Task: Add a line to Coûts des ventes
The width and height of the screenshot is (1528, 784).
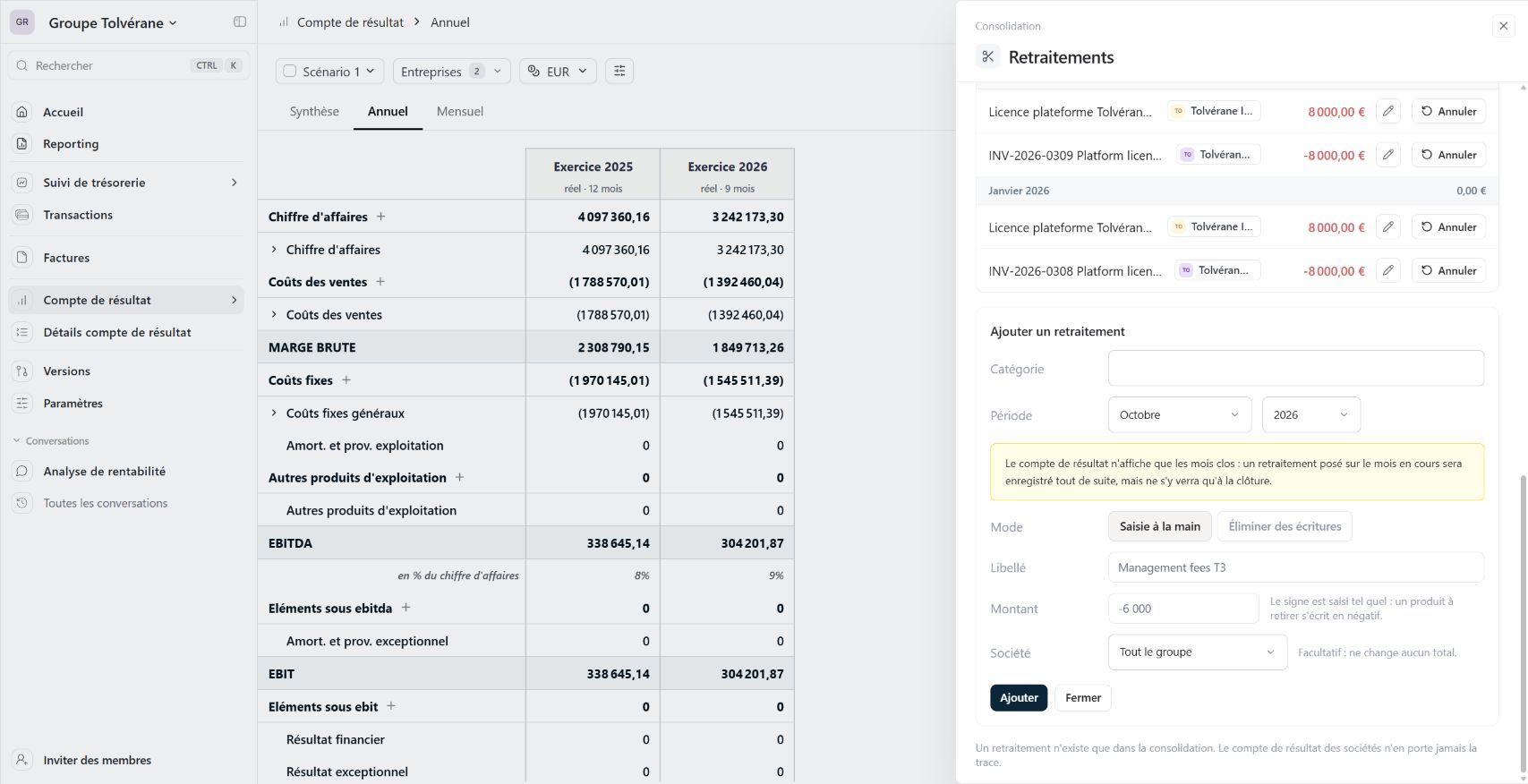Action: [x=380, y=282]
